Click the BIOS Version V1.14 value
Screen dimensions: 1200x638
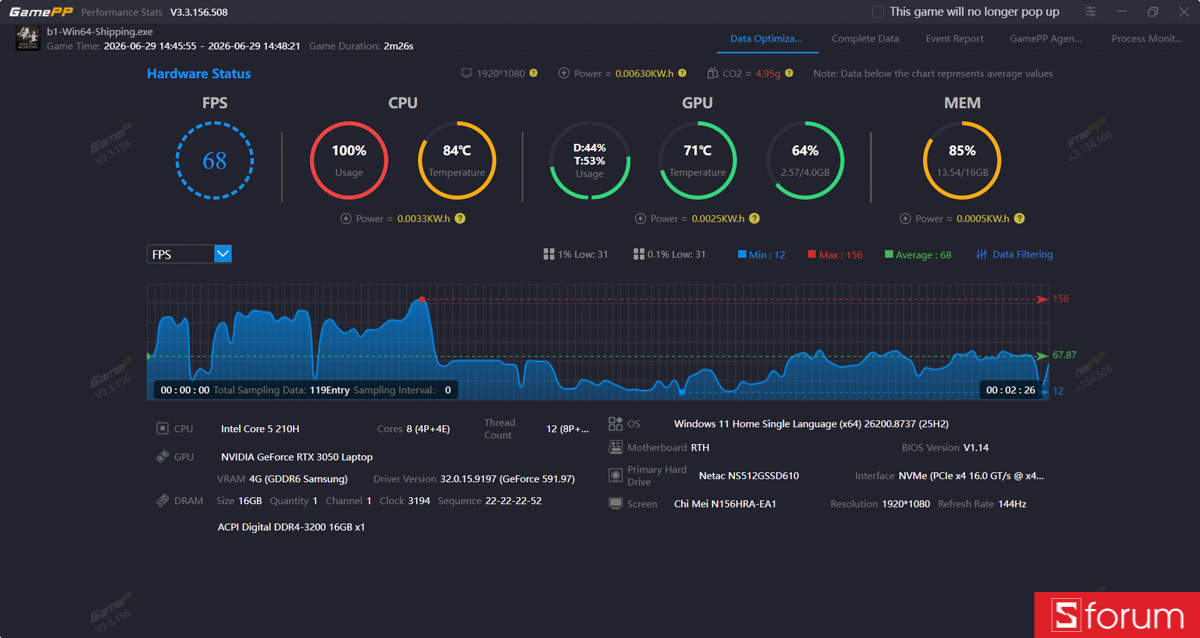tap(976, 448)
